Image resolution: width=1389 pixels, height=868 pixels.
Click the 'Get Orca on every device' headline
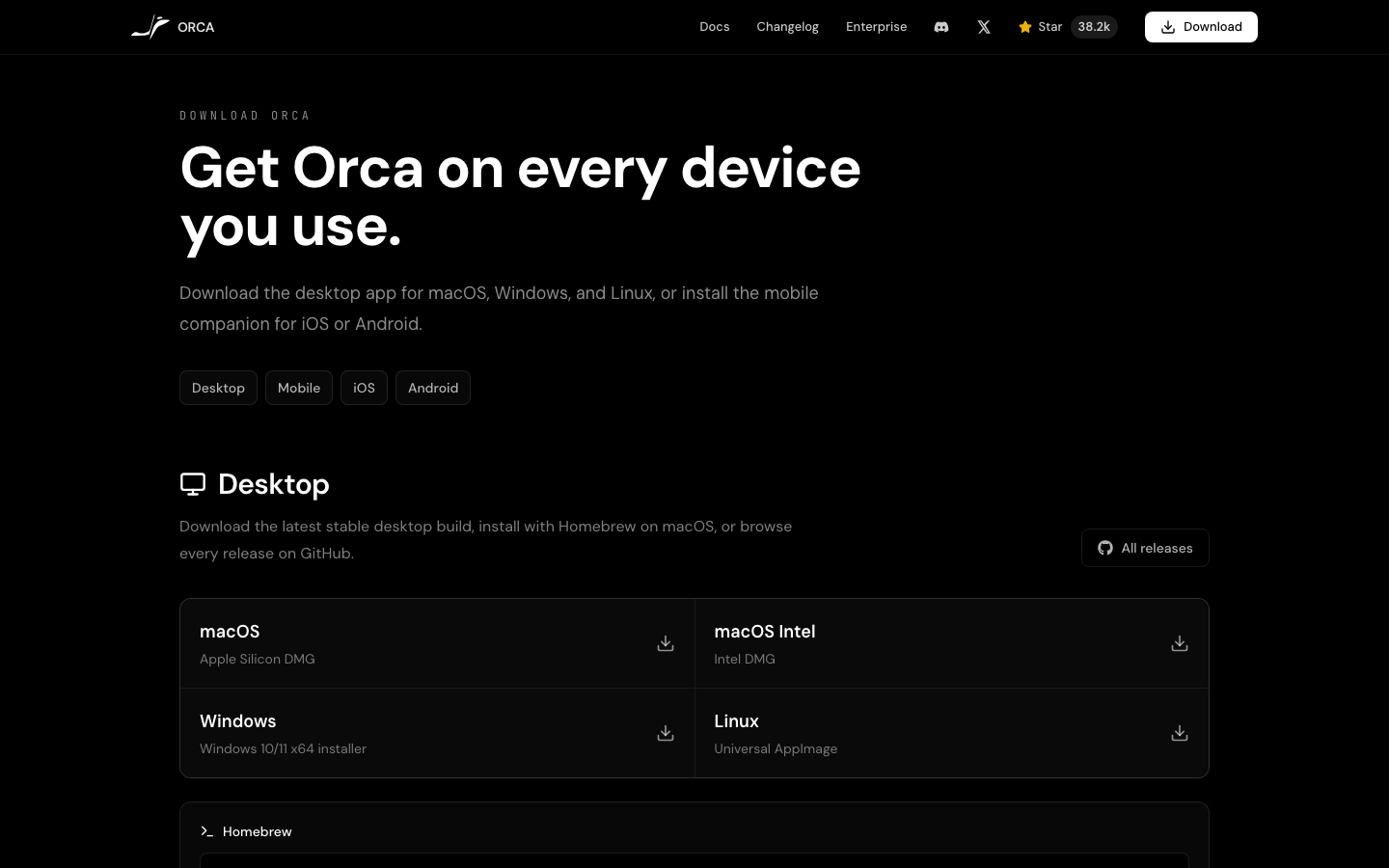(520, 169)
